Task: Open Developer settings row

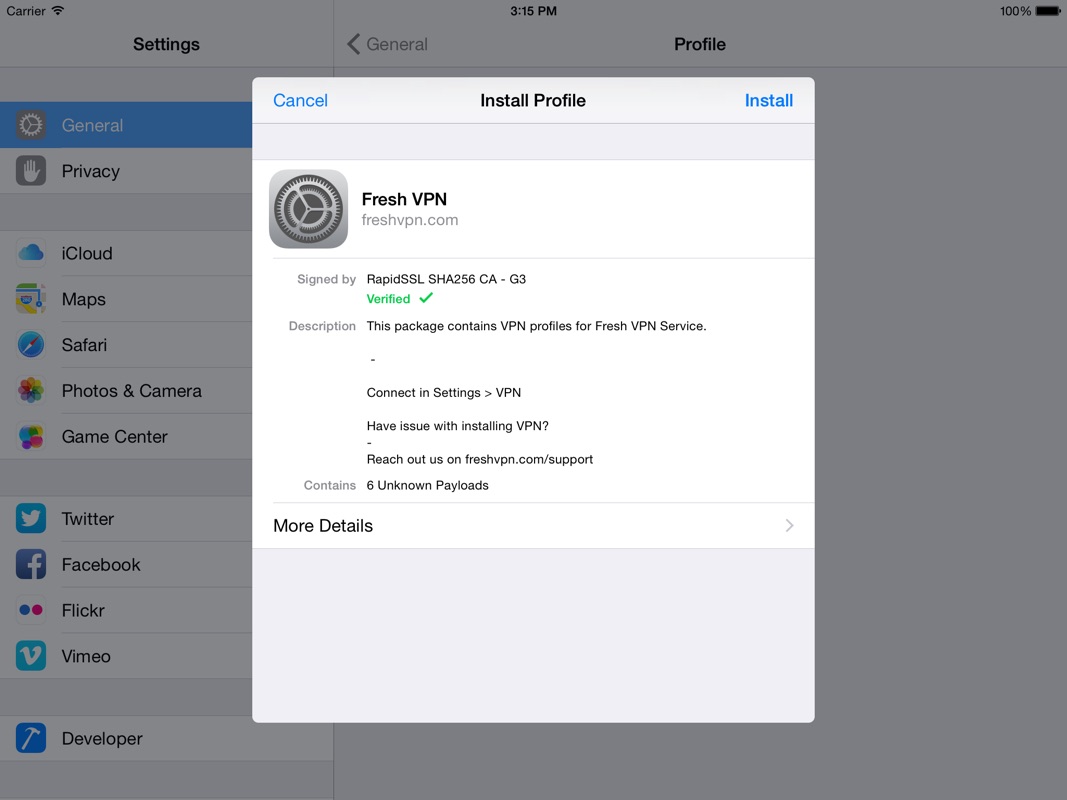Action: [167, 738]
